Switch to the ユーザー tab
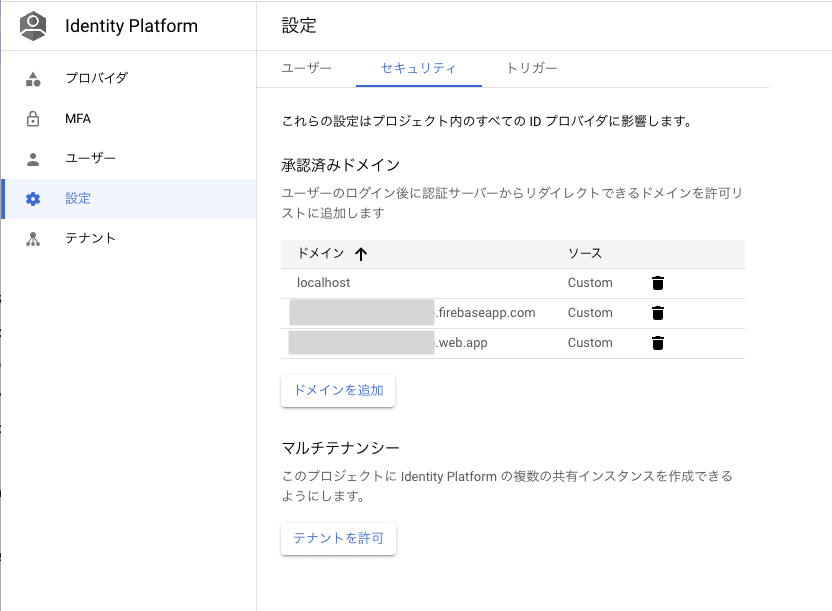The image size is (832, 611). [x=306, y=68]
